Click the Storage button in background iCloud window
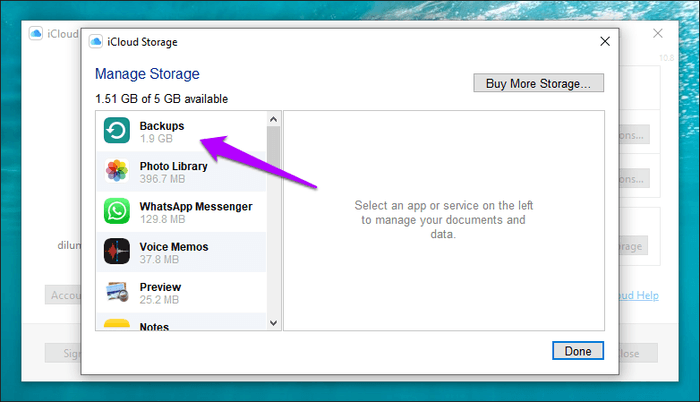The width and height of the screenshot is (700, 402). pyautogui.click(x=633, y=246)
